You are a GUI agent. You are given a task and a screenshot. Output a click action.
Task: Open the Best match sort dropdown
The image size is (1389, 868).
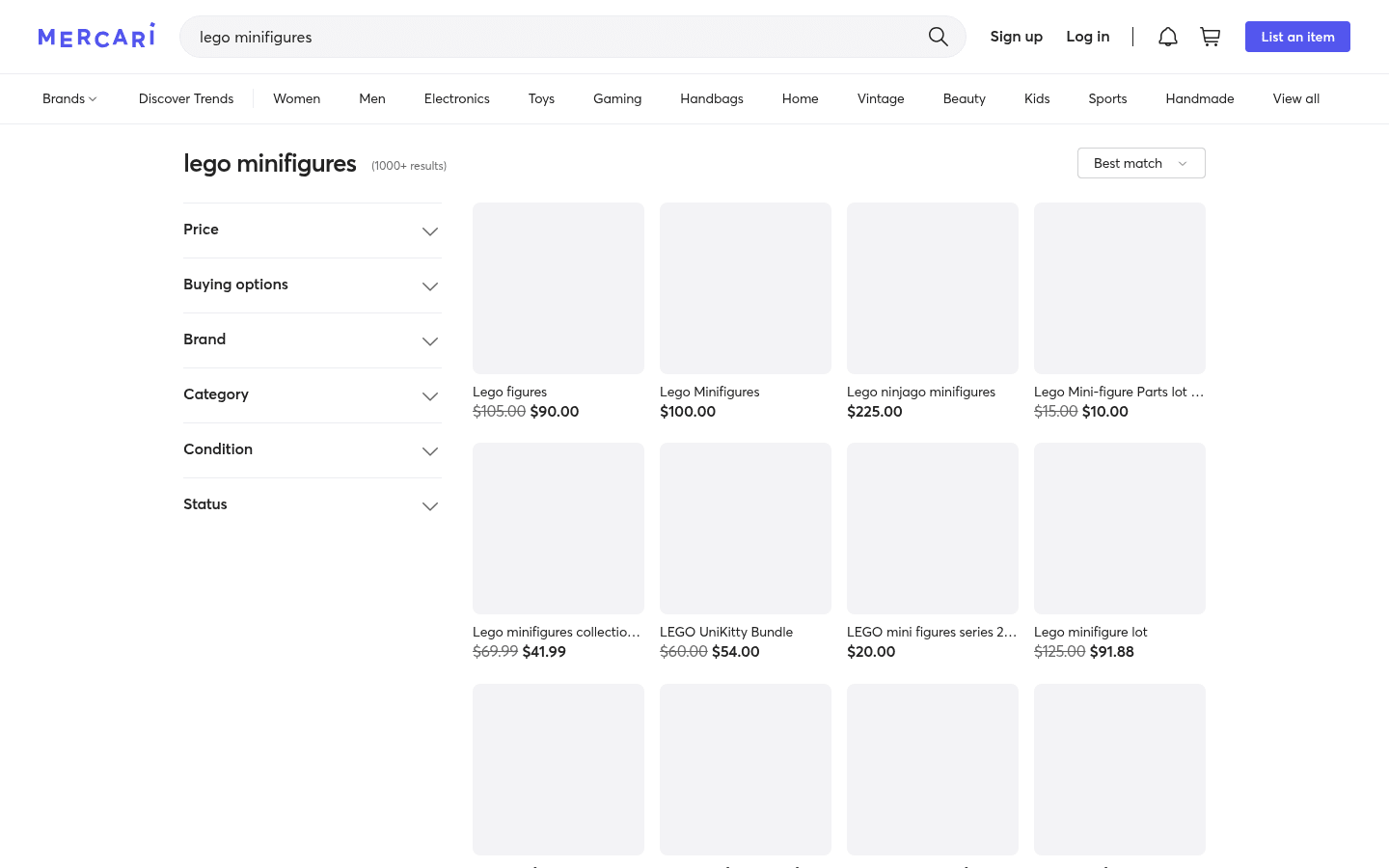(x=1141, y=163)
